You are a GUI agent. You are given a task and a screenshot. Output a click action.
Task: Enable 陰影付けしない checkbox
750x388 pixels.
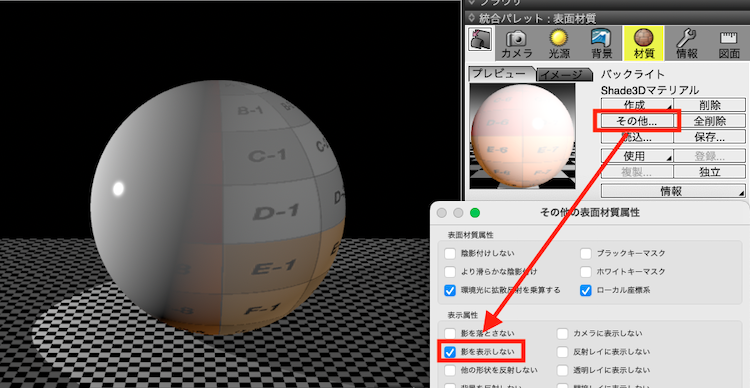click(x=450, y=254)
